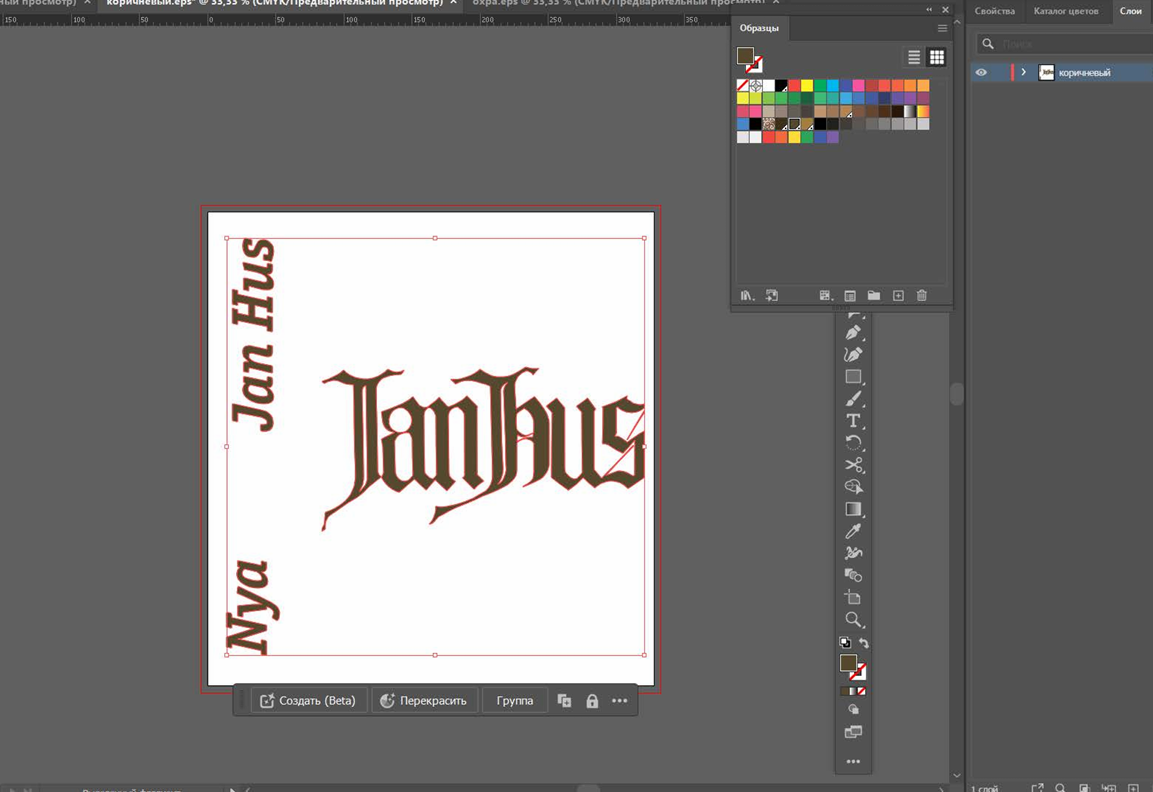Expand the коричневый layer

[1023, 72]
